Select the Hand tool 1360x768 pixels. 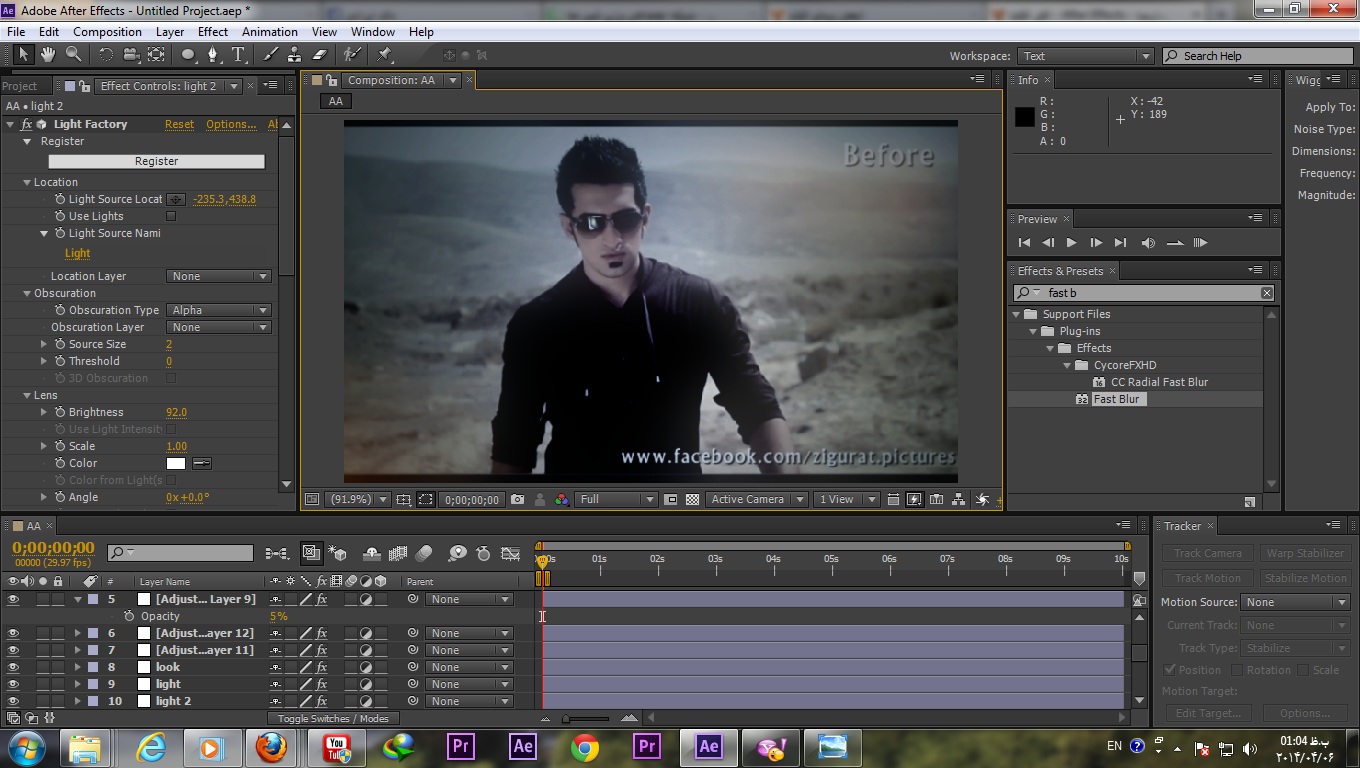48,55
